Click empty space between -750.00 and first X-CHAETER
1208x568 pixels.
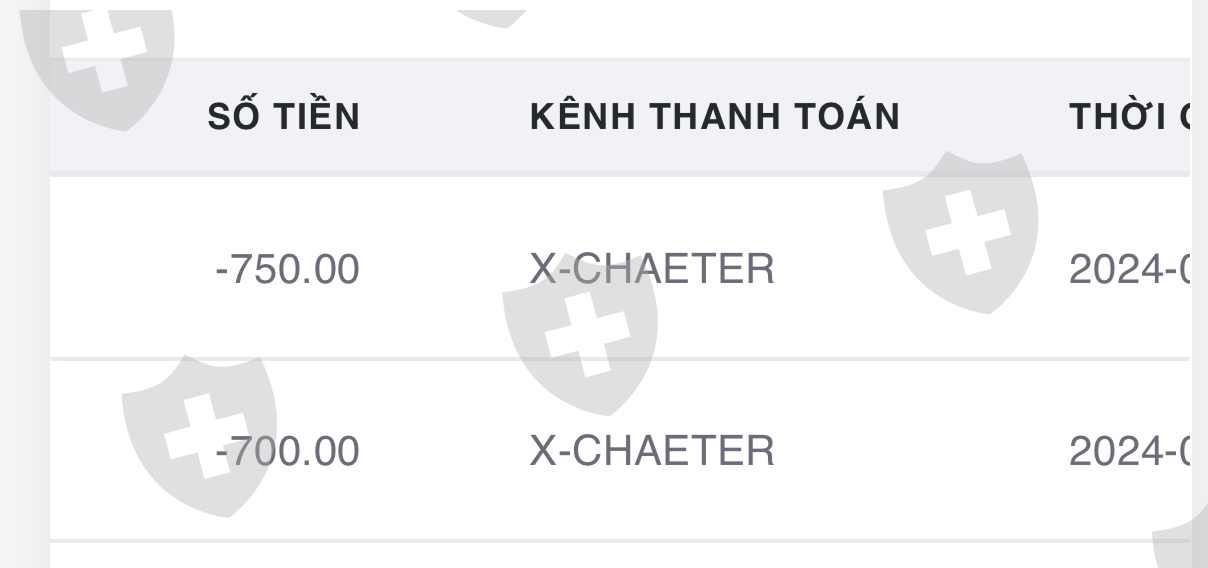[445, 269]
